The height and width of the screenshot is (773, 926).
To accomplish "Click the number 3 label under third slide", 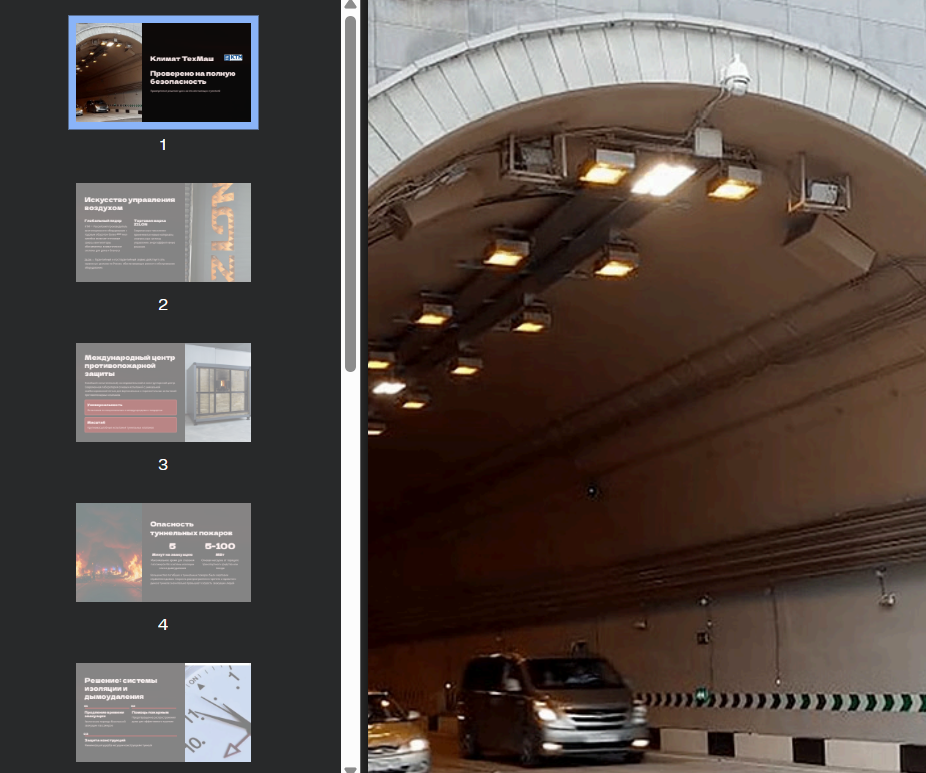I will click(163, 465).
